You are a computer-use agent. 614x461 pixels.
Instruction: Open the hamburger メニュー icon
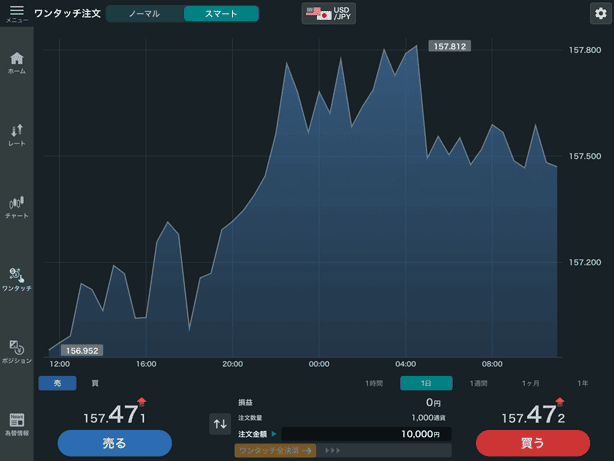[x=16, y=12]
